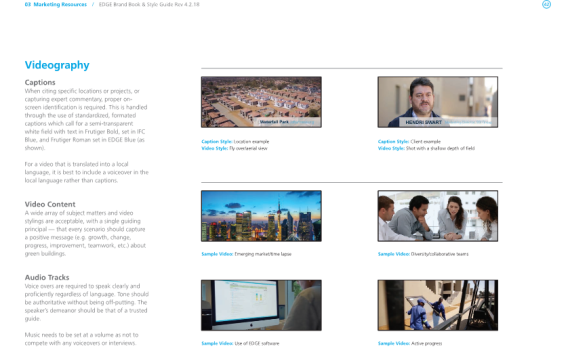This screenshot has width=570, height=360.
Task: Open the collaborative team meeting thumbnail
Action: pos(438,216)
